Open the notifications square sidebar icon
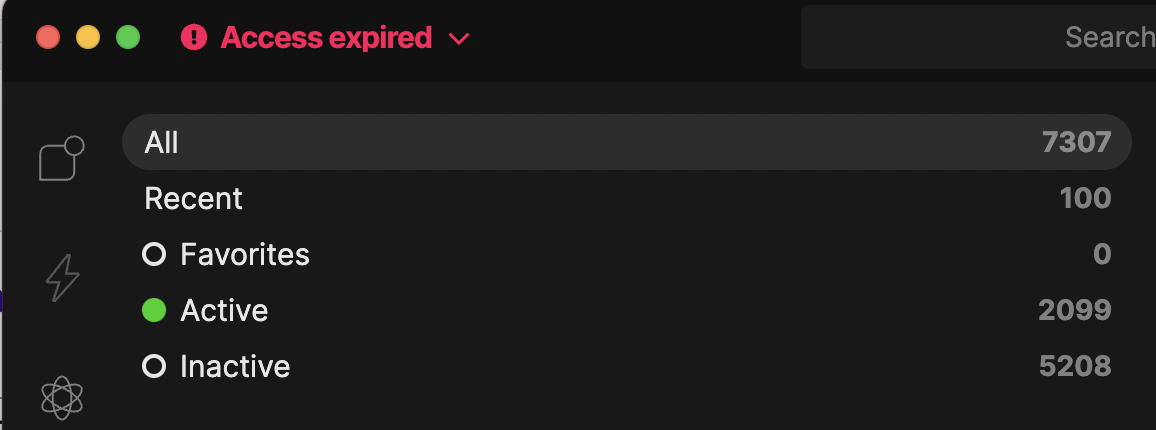 [61, 159]
